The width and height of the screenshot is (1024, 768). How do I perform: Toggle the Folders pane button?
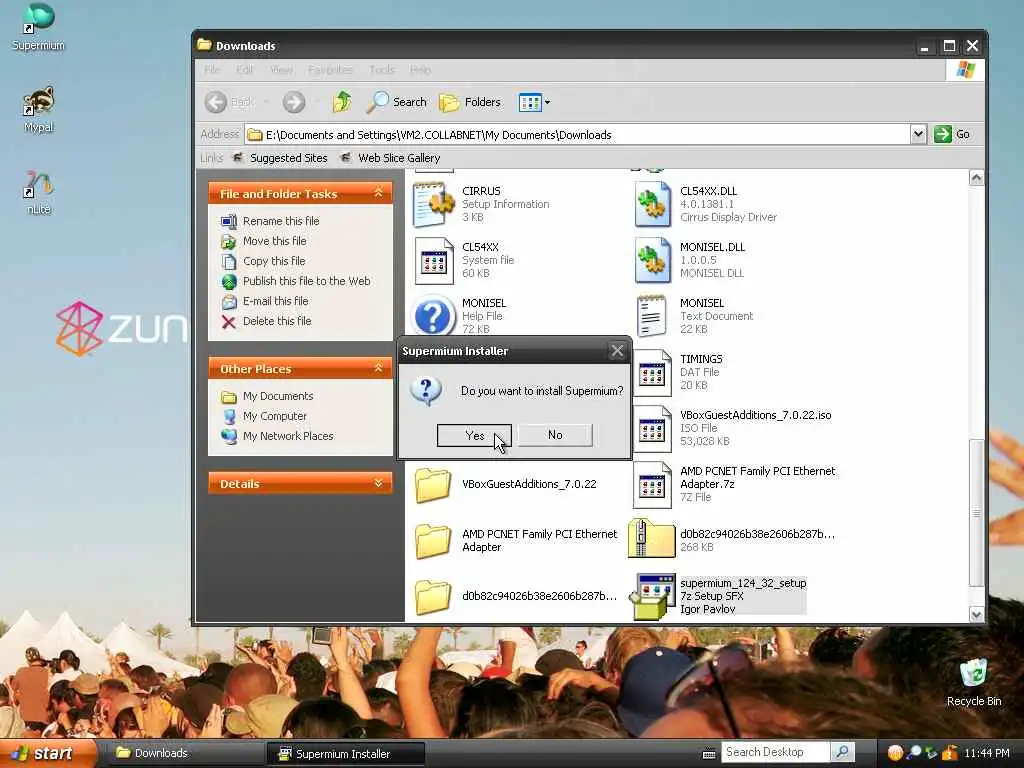470,102
